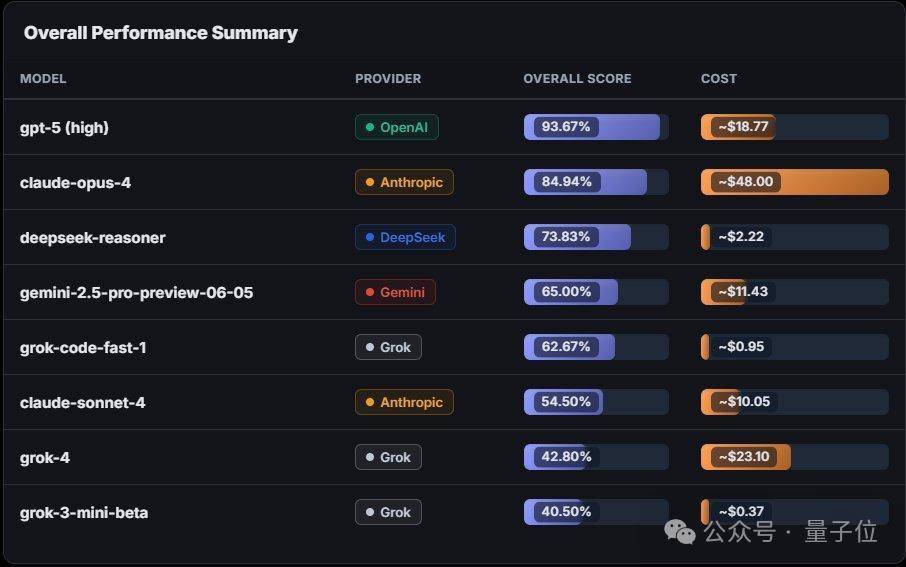Viewport: 906px width, 567px height.
Task: Sort by the OVERALL SCORE column header
Action: point(577,79)
